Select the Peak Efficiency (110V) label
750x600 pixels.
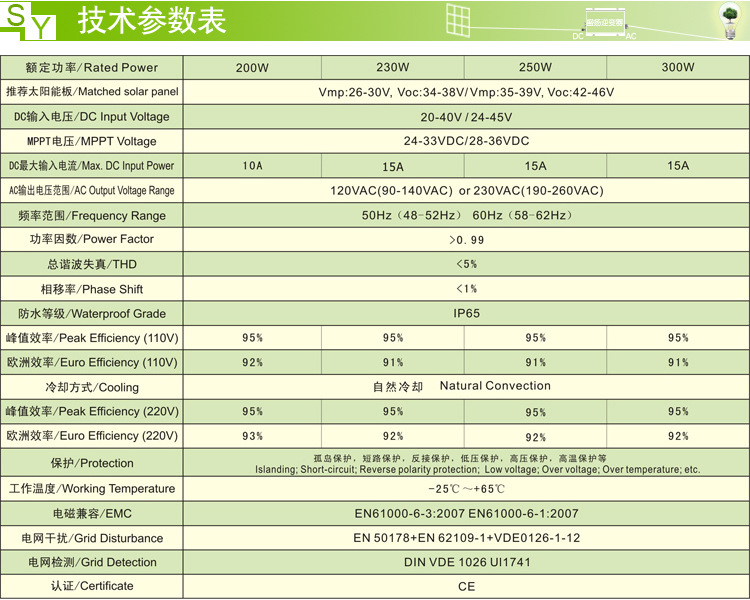[x=92, y=338]
